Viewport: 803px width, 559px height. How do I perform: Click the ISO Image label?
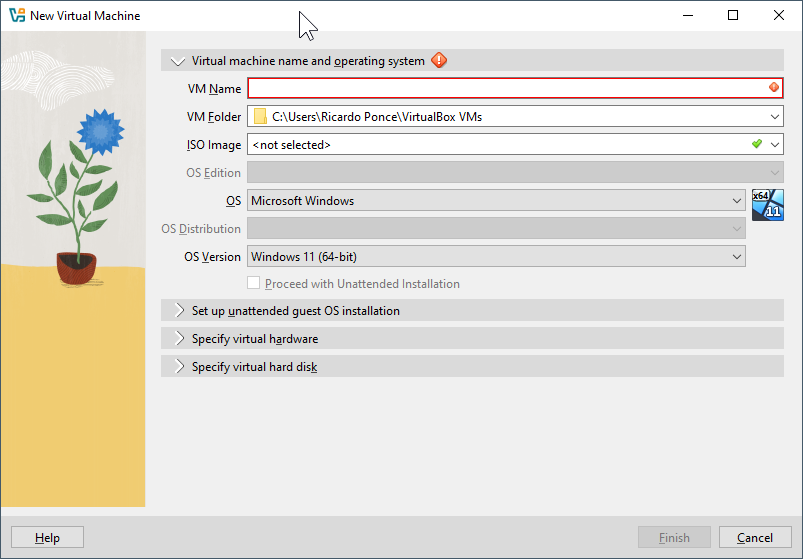tap(214, 145)
